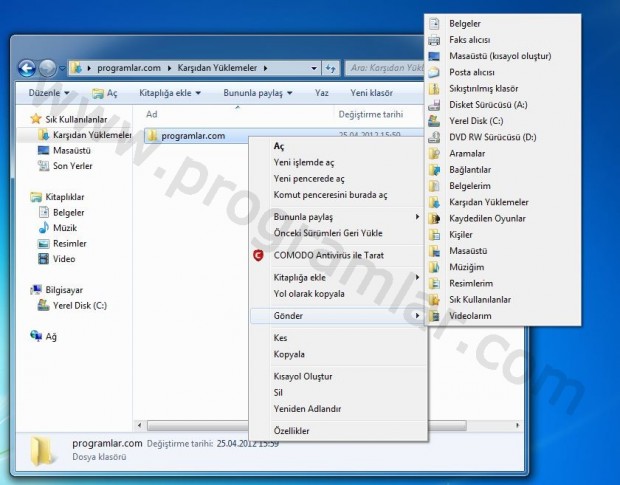Click the DVD RW Sürücüsü (D:) icon
620x485 pixels.
click(434, 137)
